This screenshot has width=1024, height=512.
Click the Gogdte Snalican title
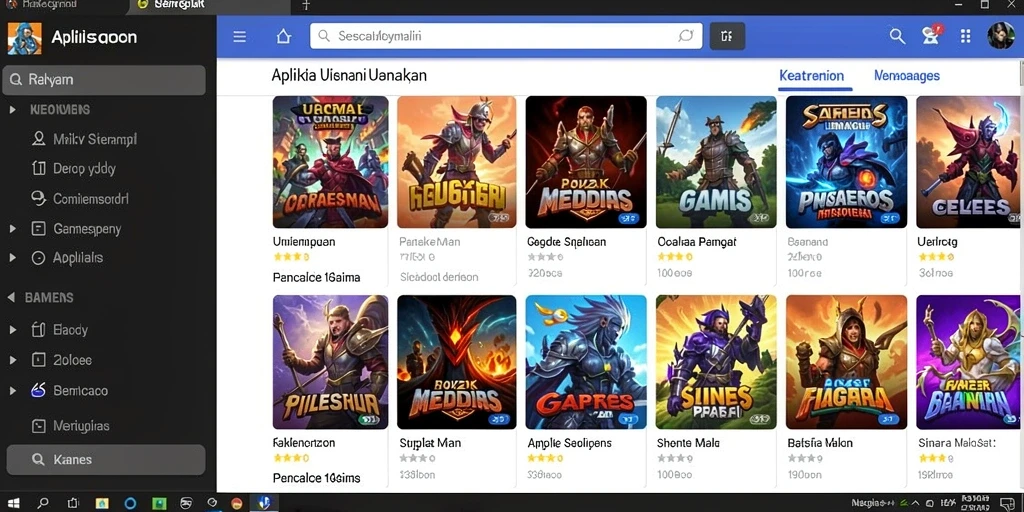pyautogui.click(x=566, y=242)
